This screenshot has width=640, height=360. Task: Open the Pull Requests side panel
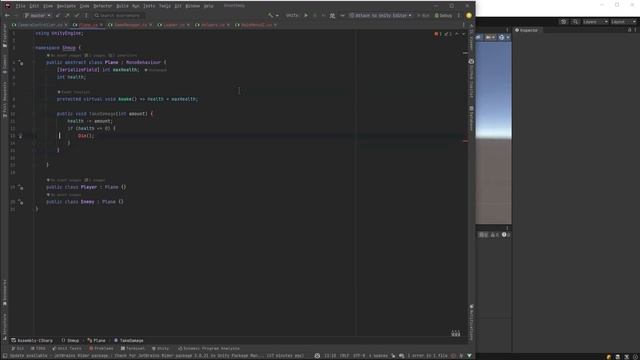tap(4, 100)
